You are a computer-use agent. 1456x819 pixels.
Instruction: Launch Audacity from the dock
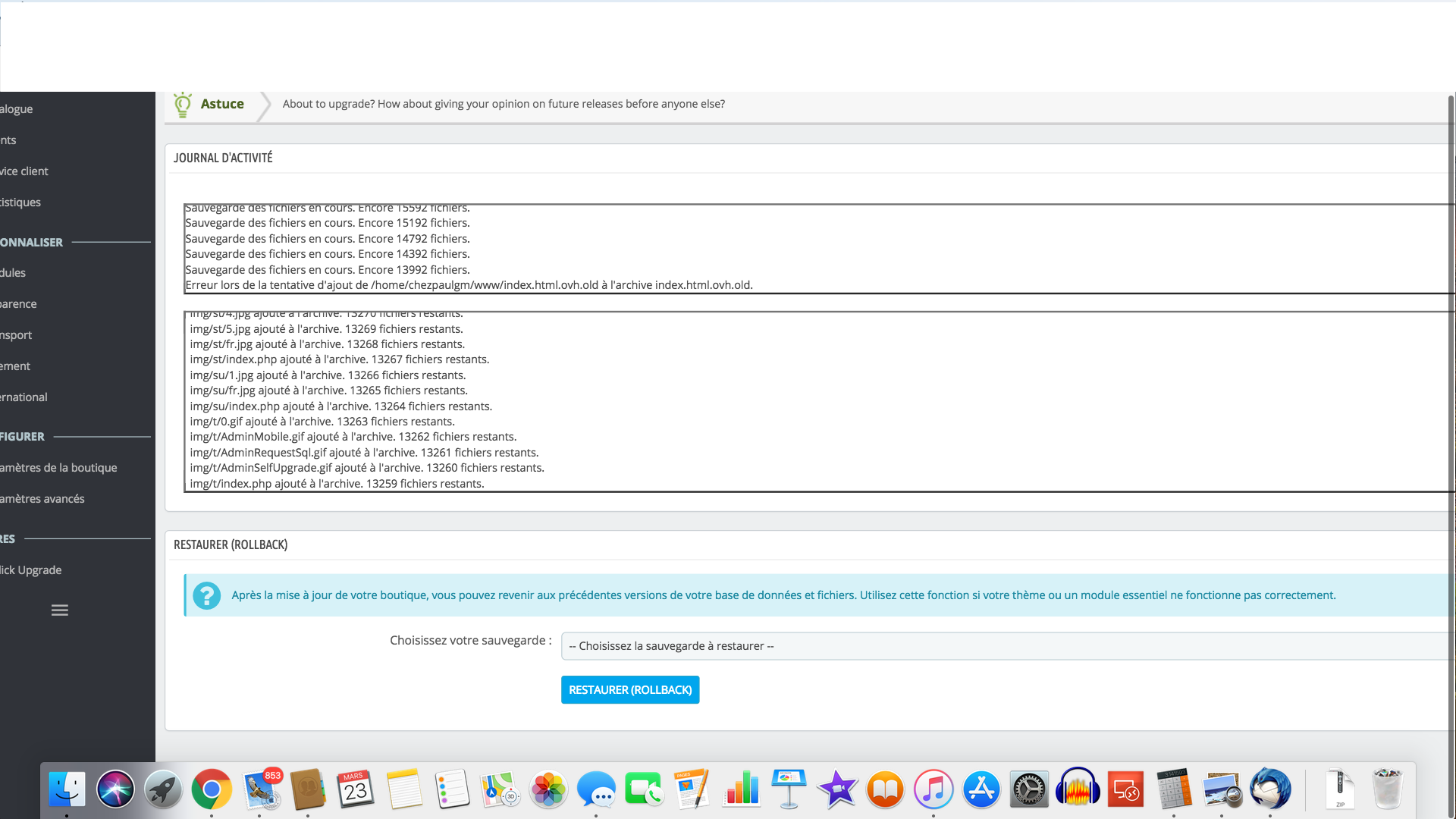(1078, 789)
